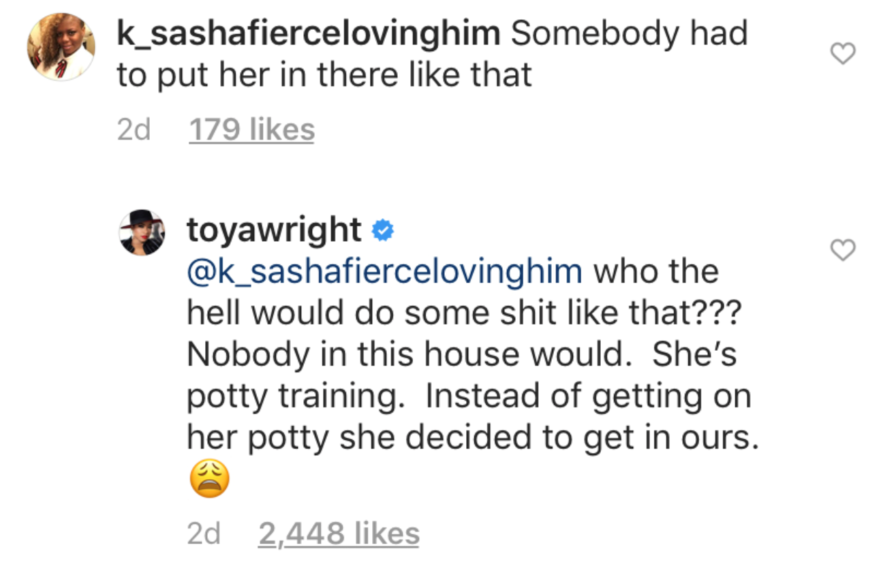
Task: Click the 2d timestamp next to 179 likes
Action: (x=134, y=130)
